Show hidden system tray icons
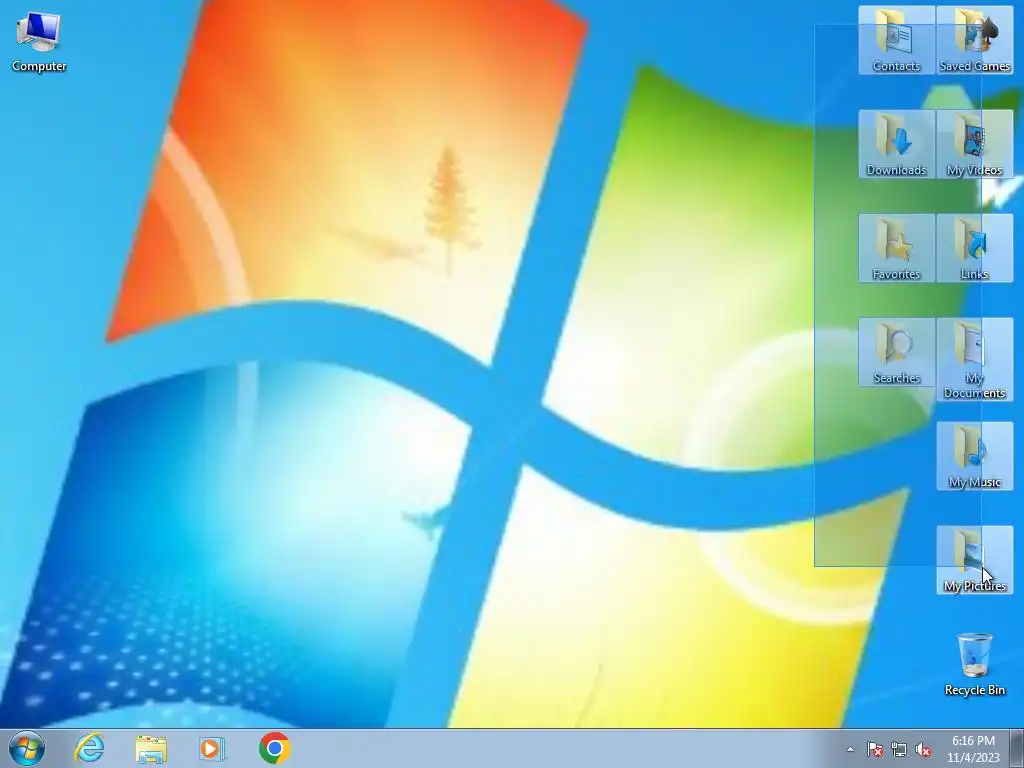The height and width of the screenshot is (768, 1024). click(850, 749)
